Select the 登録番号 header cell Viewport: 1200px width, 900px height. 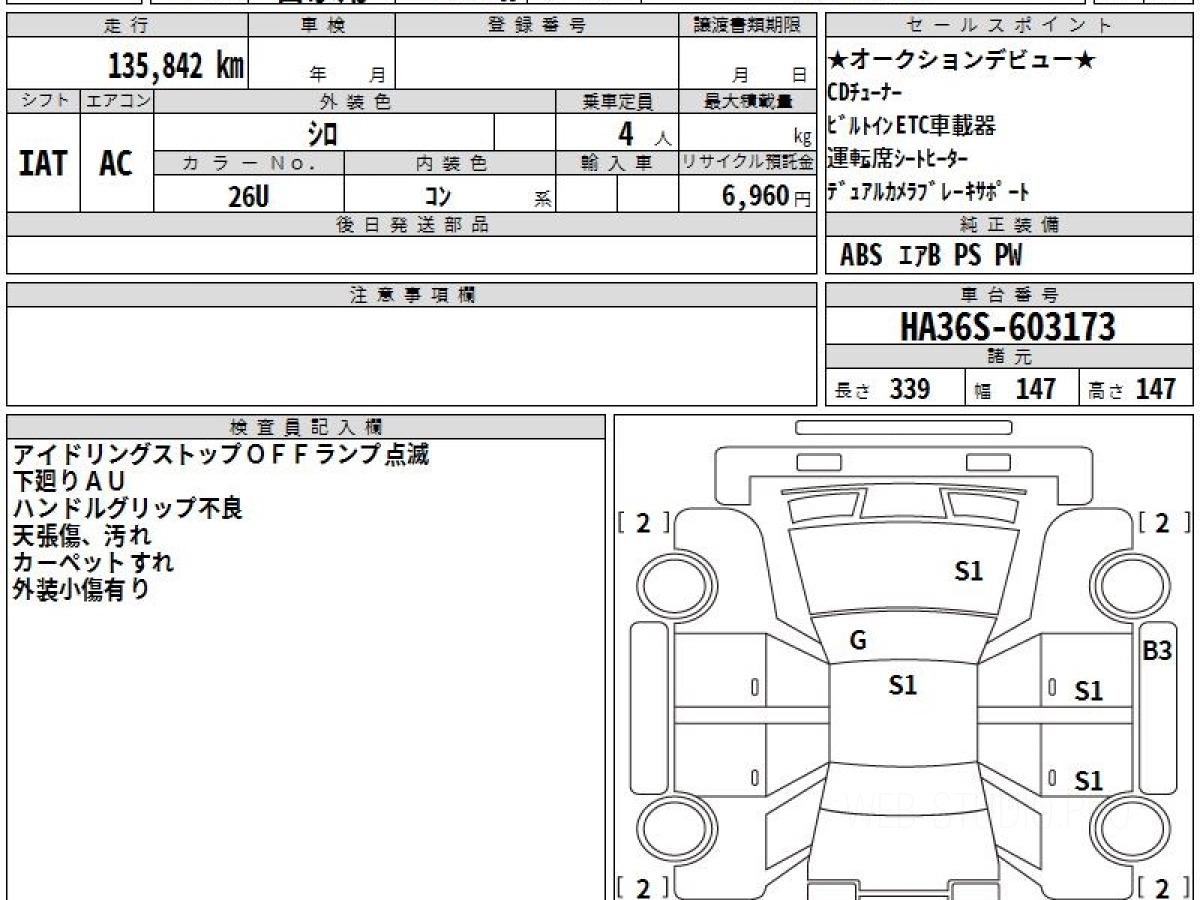537,26
